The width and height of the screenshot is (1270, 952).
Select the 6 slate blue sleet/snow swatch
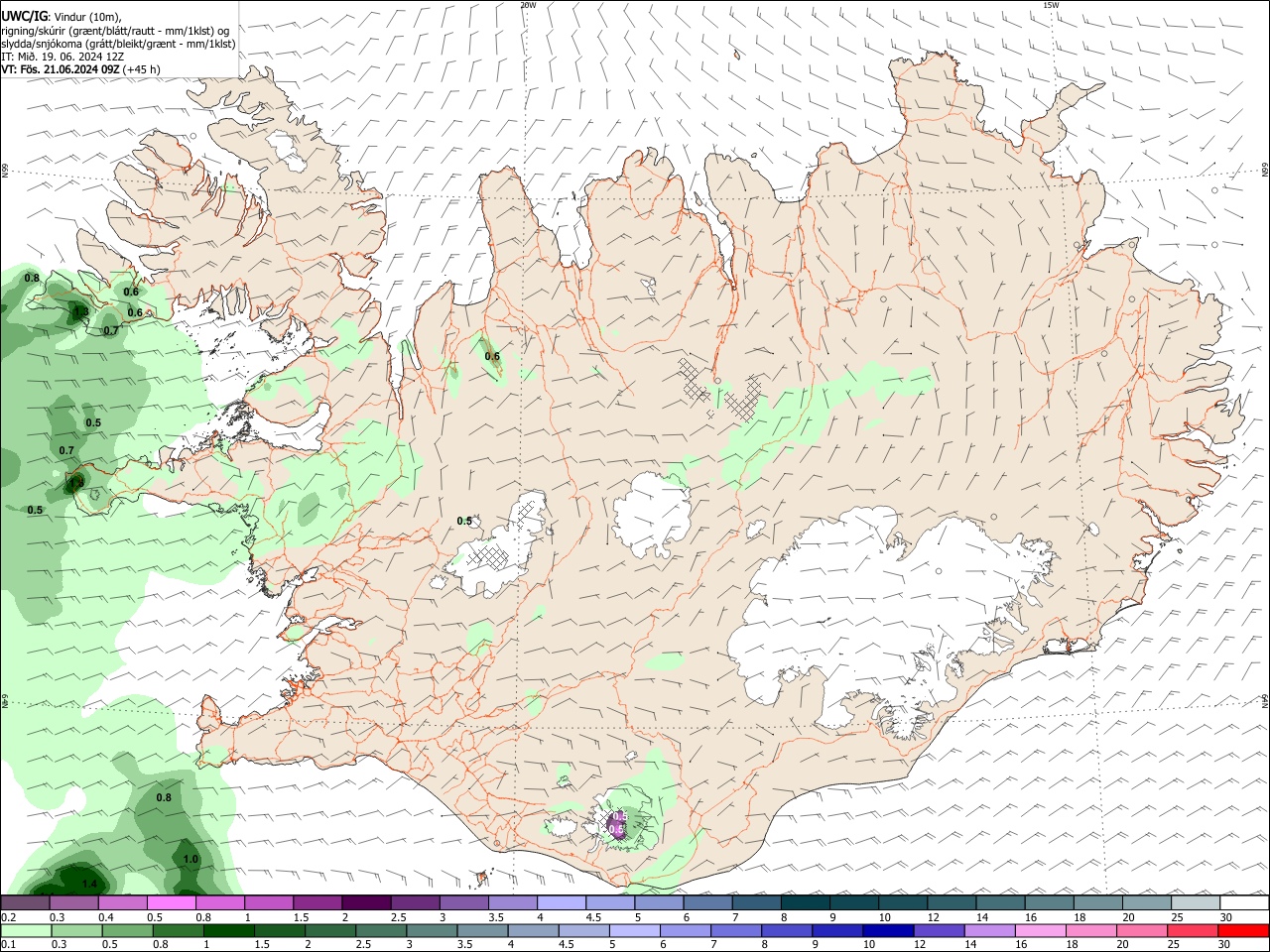coord(707,902)
